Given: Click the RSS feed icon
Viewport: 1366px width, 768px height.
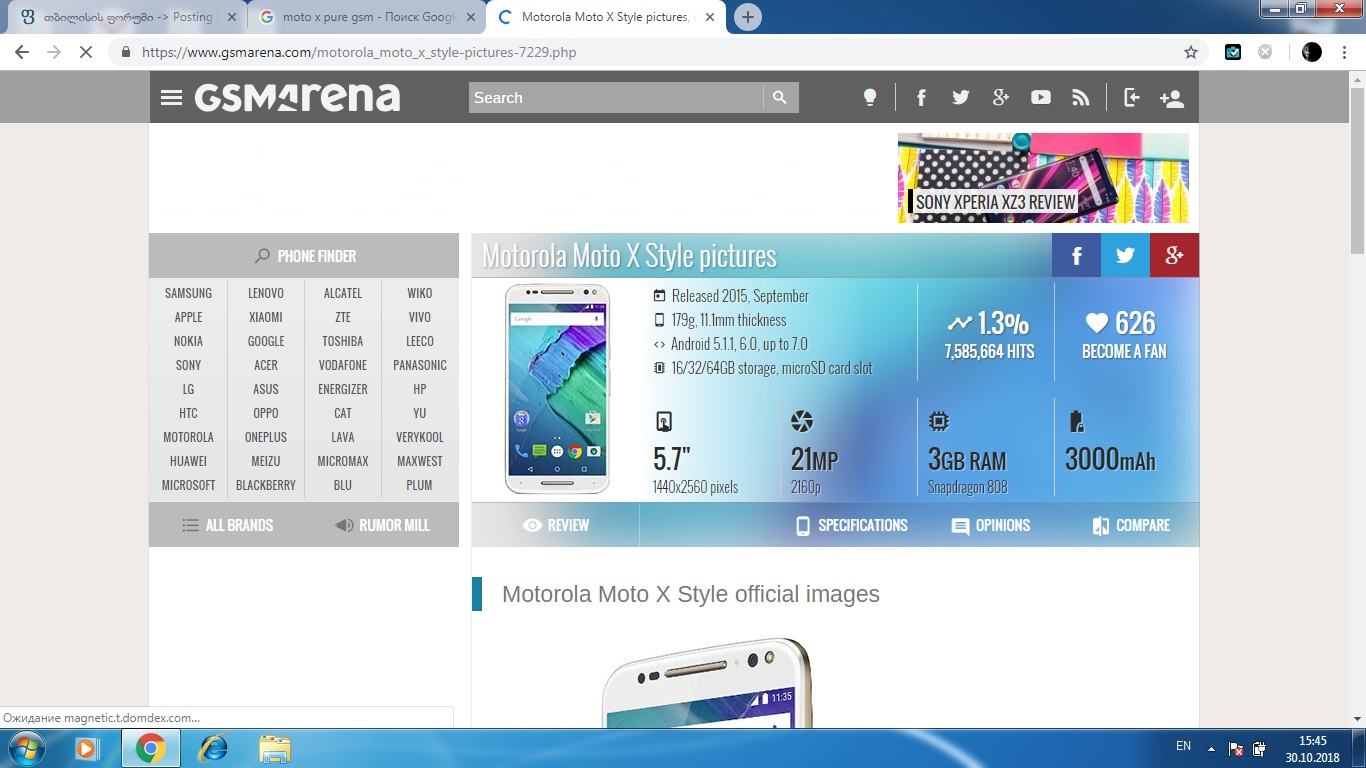Looking at the screenshot, I should tap(1080, 98).
